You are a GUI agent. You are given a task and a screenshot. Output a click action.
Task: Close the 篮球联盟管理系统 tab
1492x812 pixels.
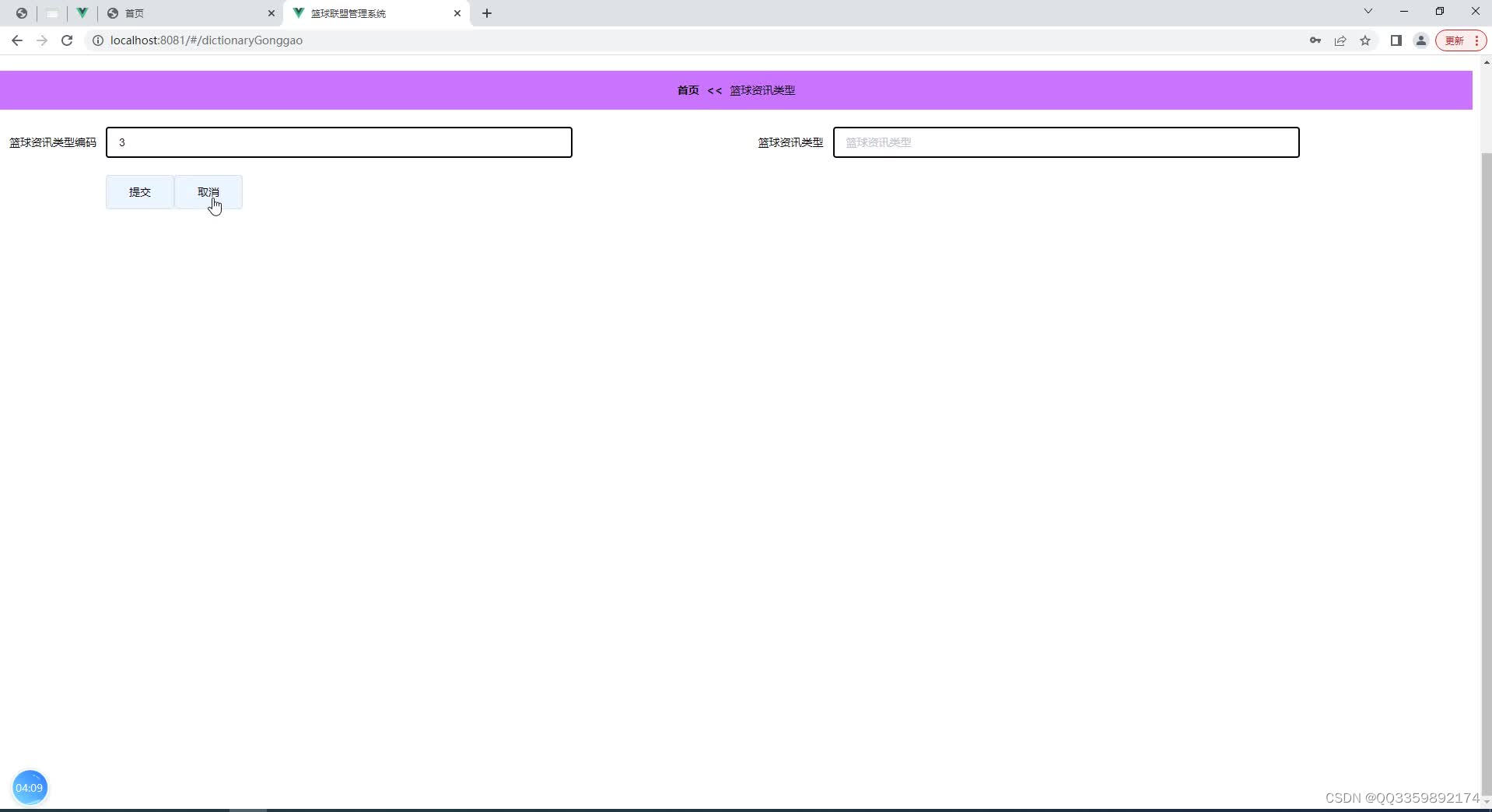(457, 13)
